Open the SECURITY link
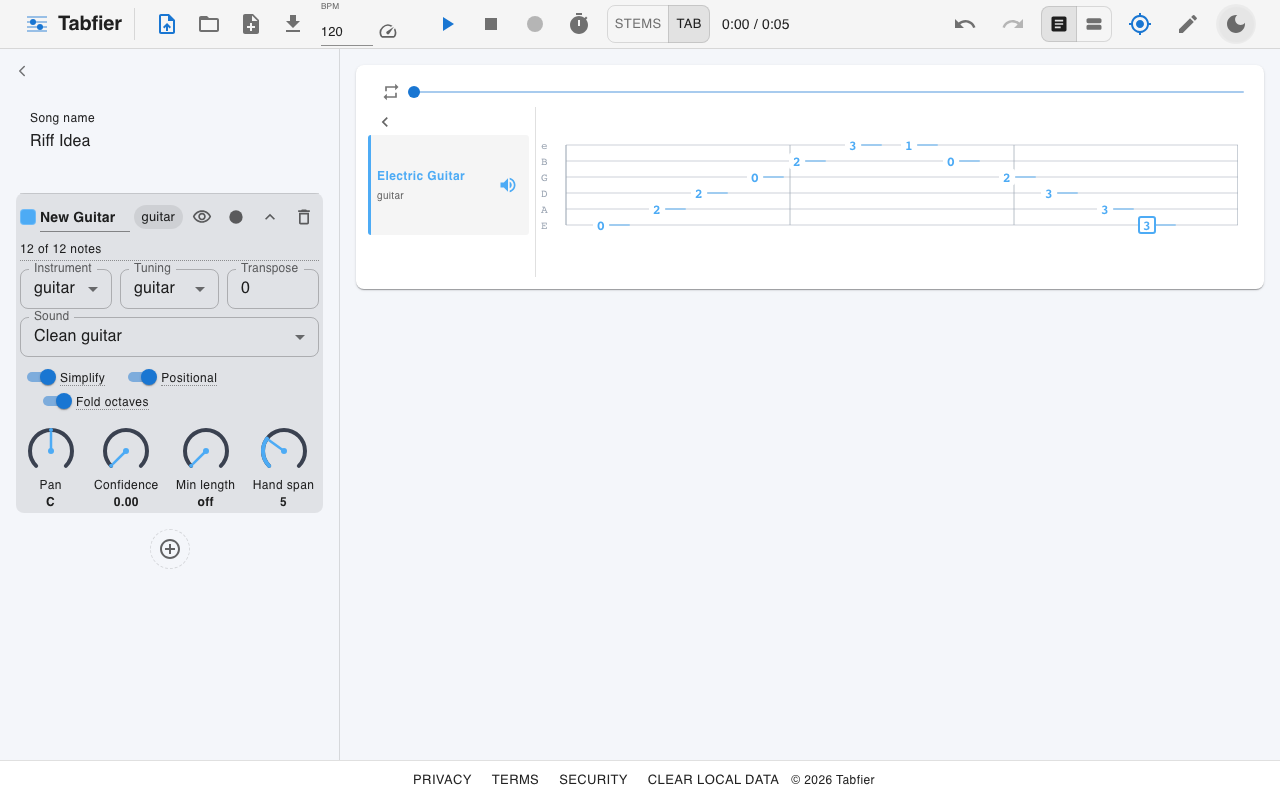Image resolution: width=1280 pixels, height=800 pixels. (593, 780)
